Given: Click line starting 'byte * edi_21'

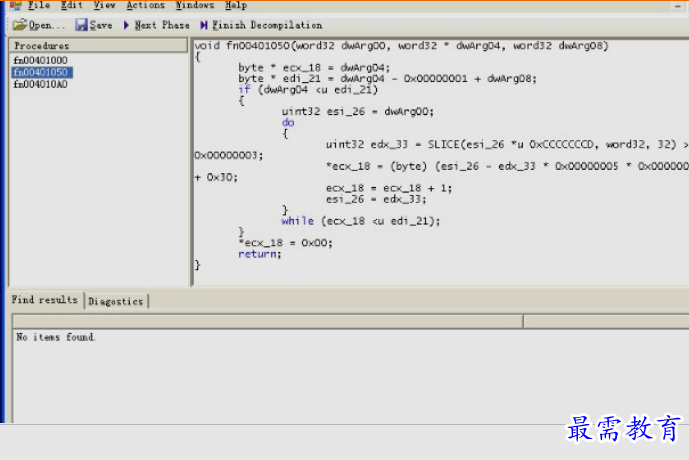Looking at the screenshot, I should click(x=387, y=79).
